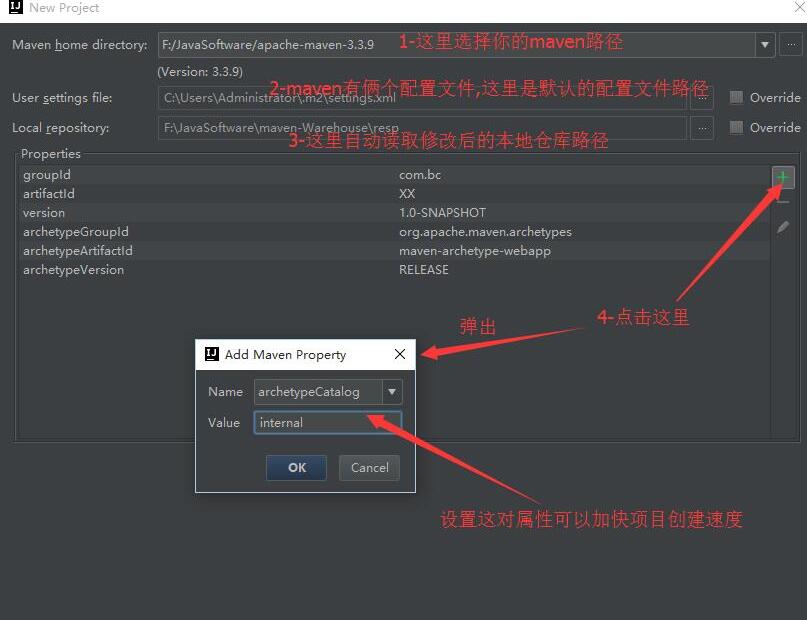Click the Value field containing internal
The height and width of the screenshot is (620, 807).
pos(327,422)
